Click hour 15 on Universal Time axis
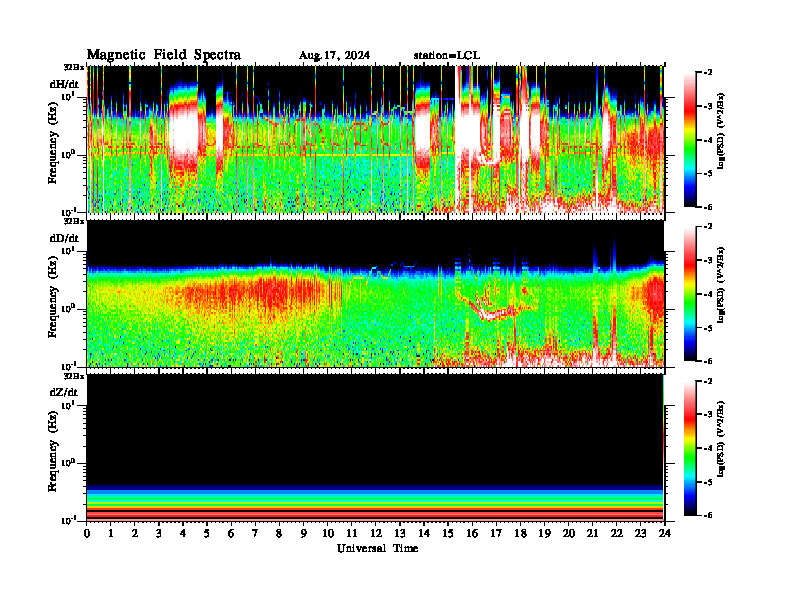 point(448,534)
